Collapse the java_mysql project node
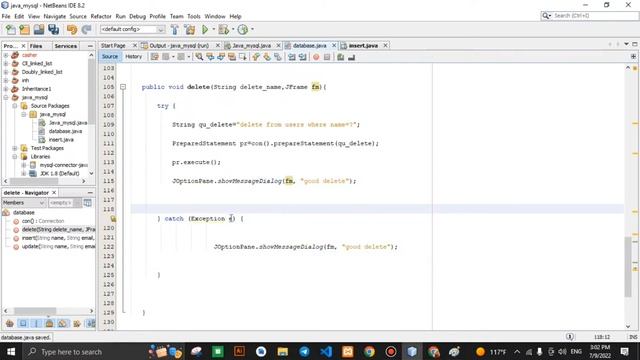Viewport: 640px width, 360px height. click(6, 97)
